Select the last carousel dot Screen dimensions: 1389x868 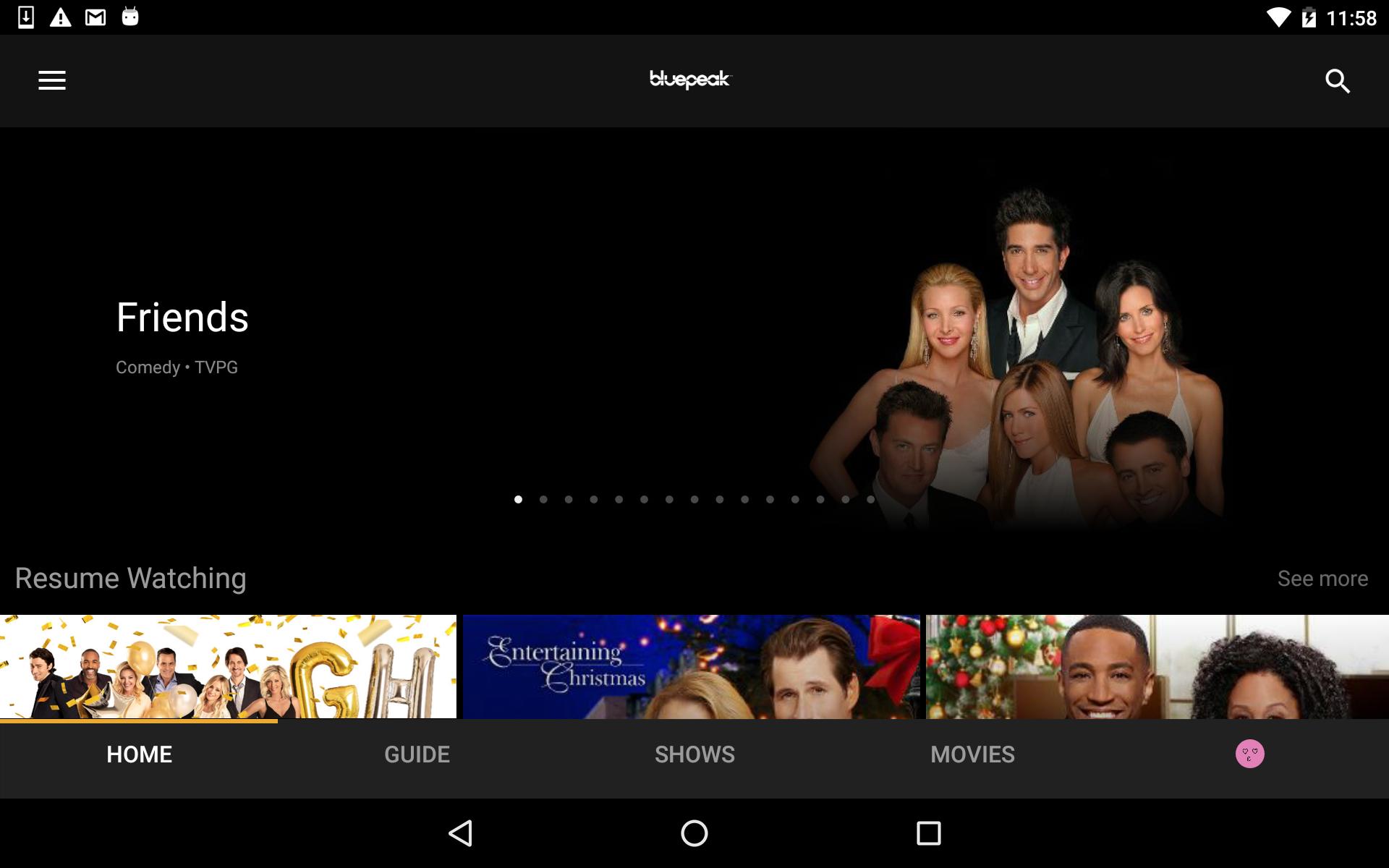tap(870, 499)
